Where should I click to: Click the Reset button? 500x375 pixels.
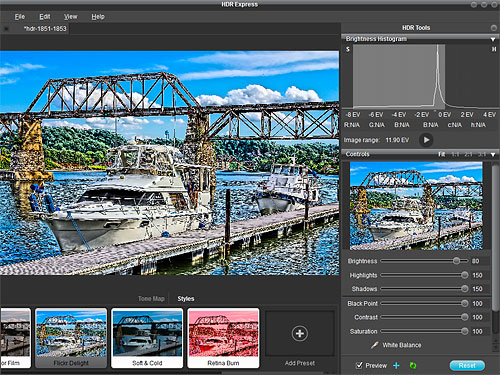[467, 365]
